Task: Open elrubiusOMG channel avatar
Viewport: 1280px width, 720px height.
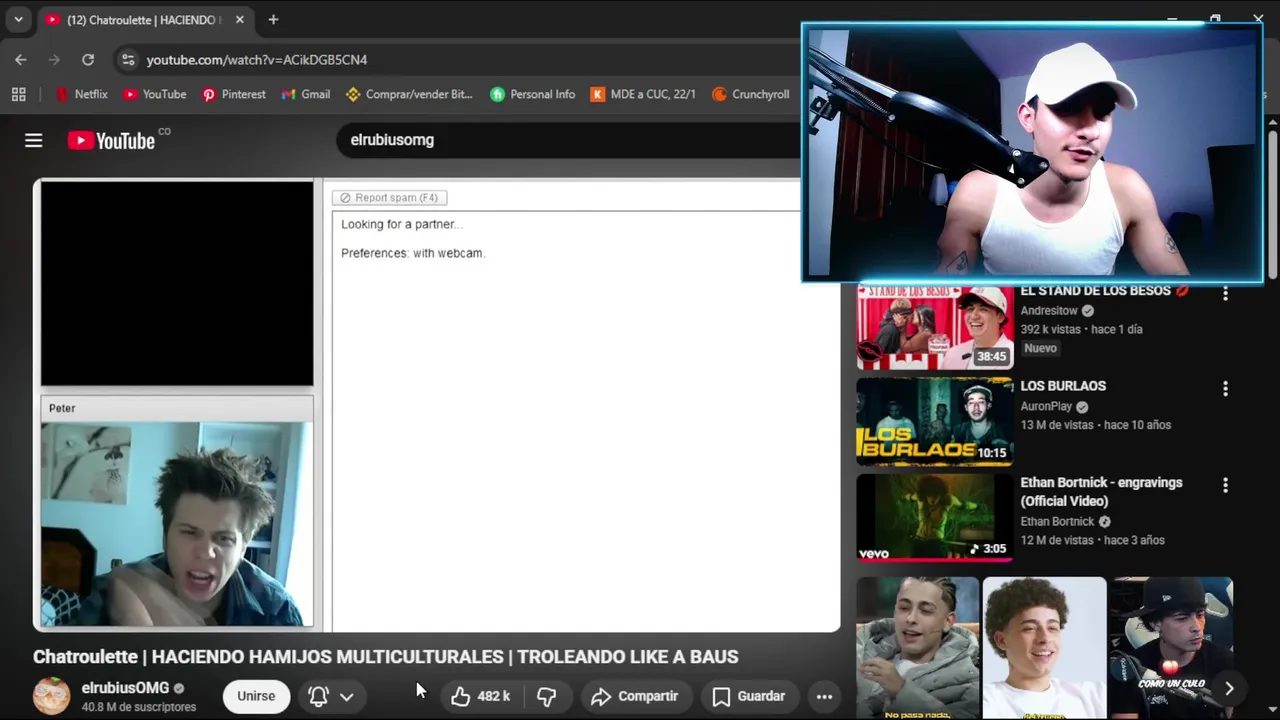Action: (x=52, y=696)
